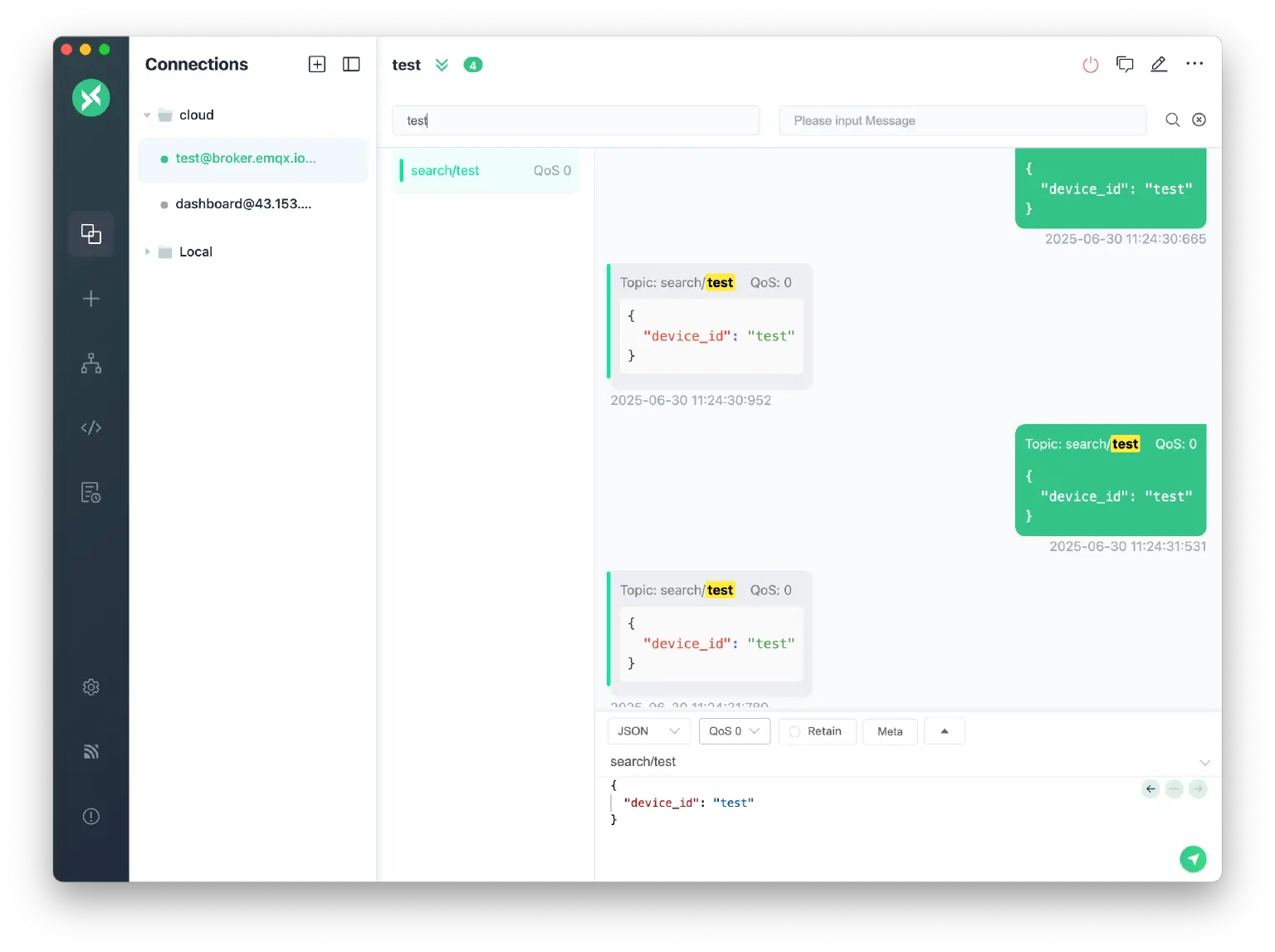
Task: Click the edit connection pencil icon
Action: [x=1159, y=65]
